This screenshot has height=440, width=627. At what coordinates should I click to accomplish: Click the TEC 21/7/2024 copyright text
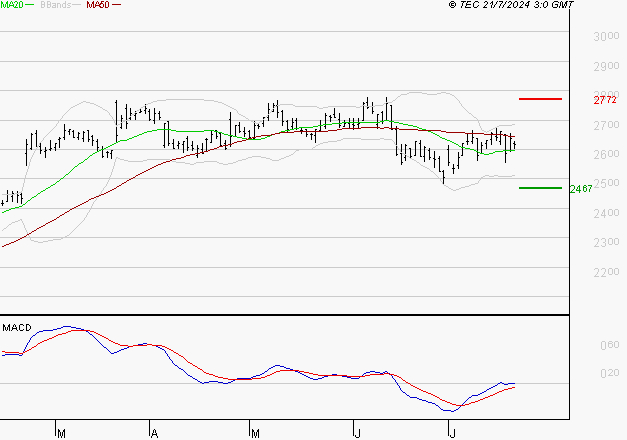pos(511,5)
